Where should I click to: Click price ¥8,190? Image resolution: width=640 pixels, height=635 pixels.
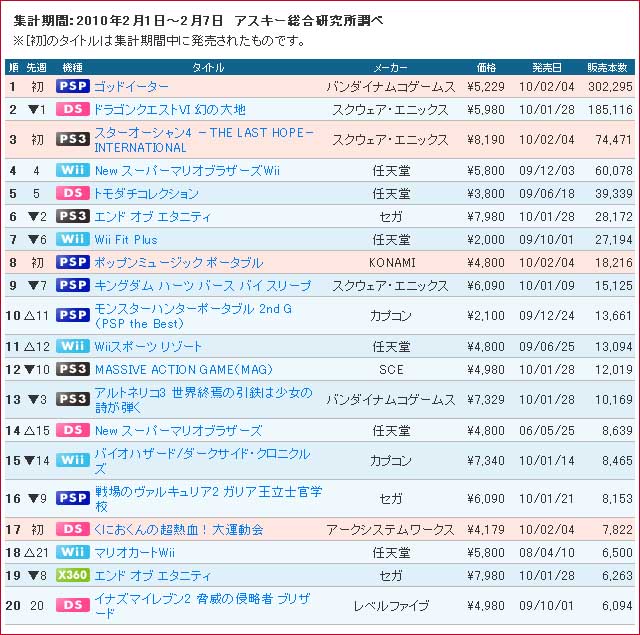(486, 140)
